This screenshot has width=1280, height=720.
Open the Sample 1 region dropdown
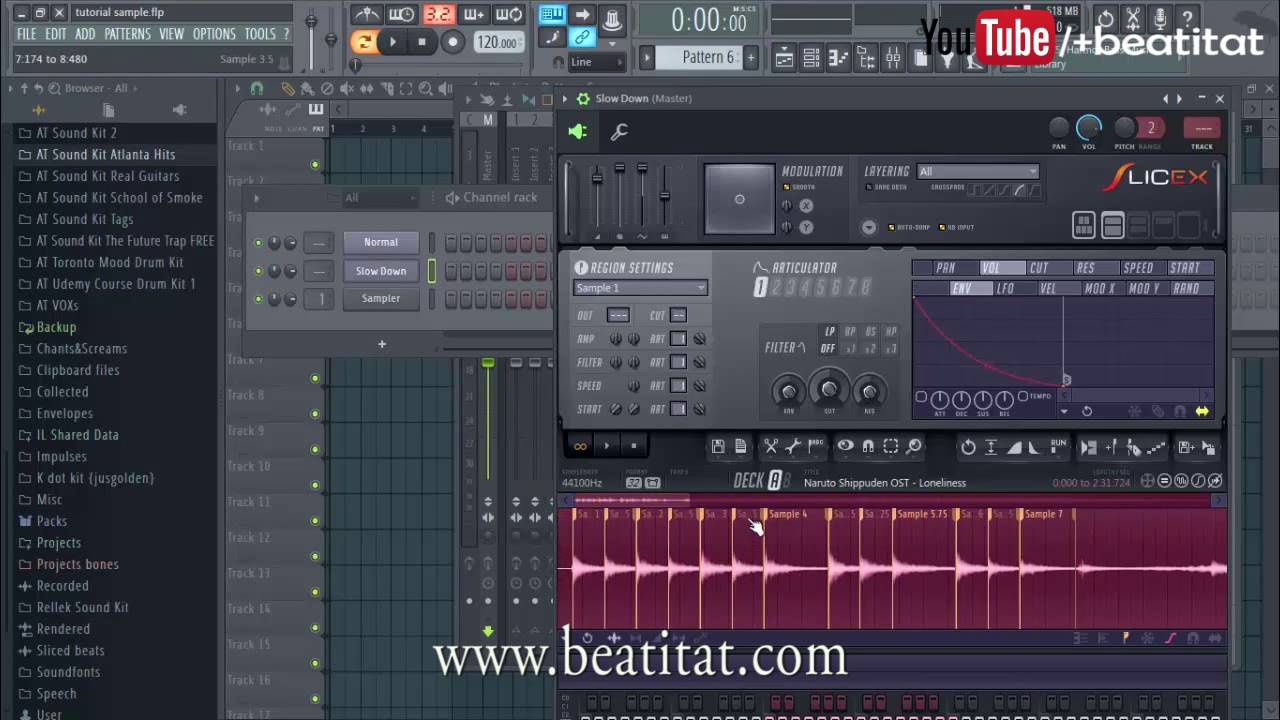pos(640,288)
